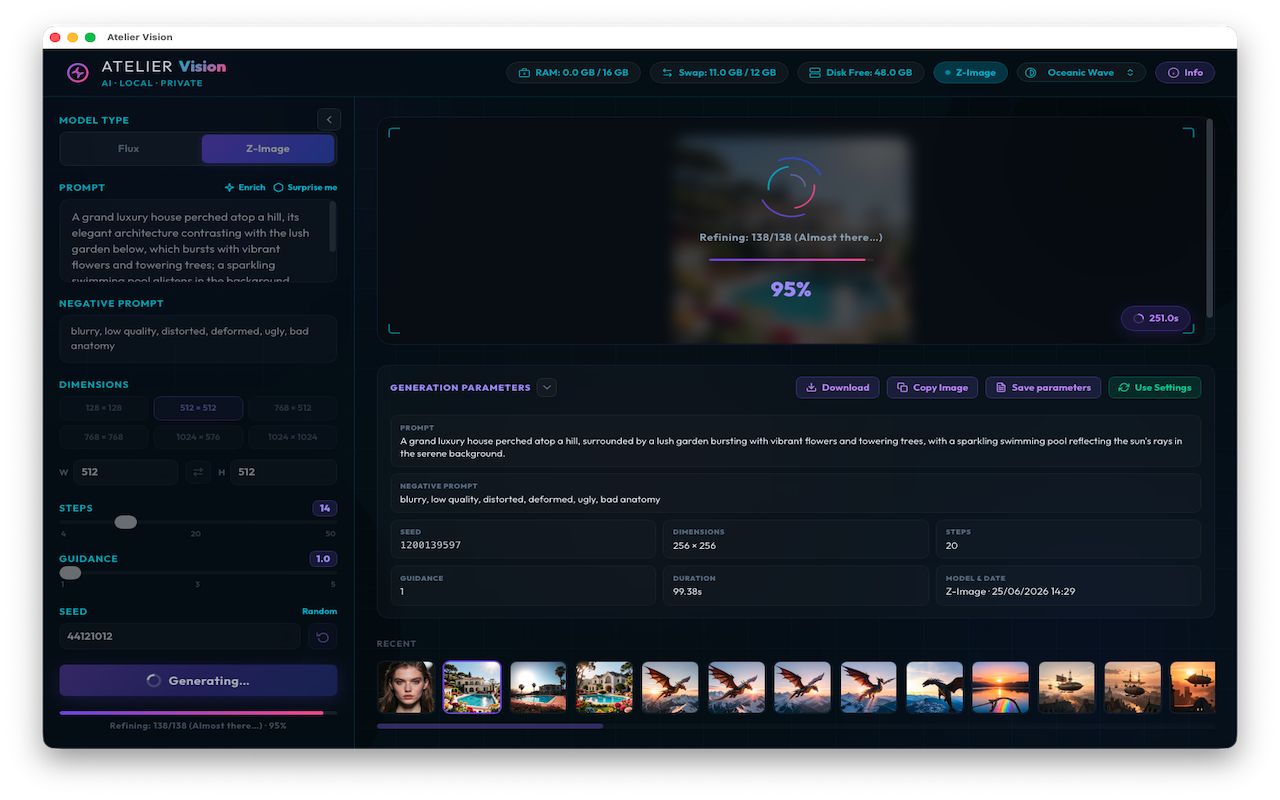Open the rainbow sunset thumbnail in Recent
The image size is (1280, 800).
coord(1000,687)
